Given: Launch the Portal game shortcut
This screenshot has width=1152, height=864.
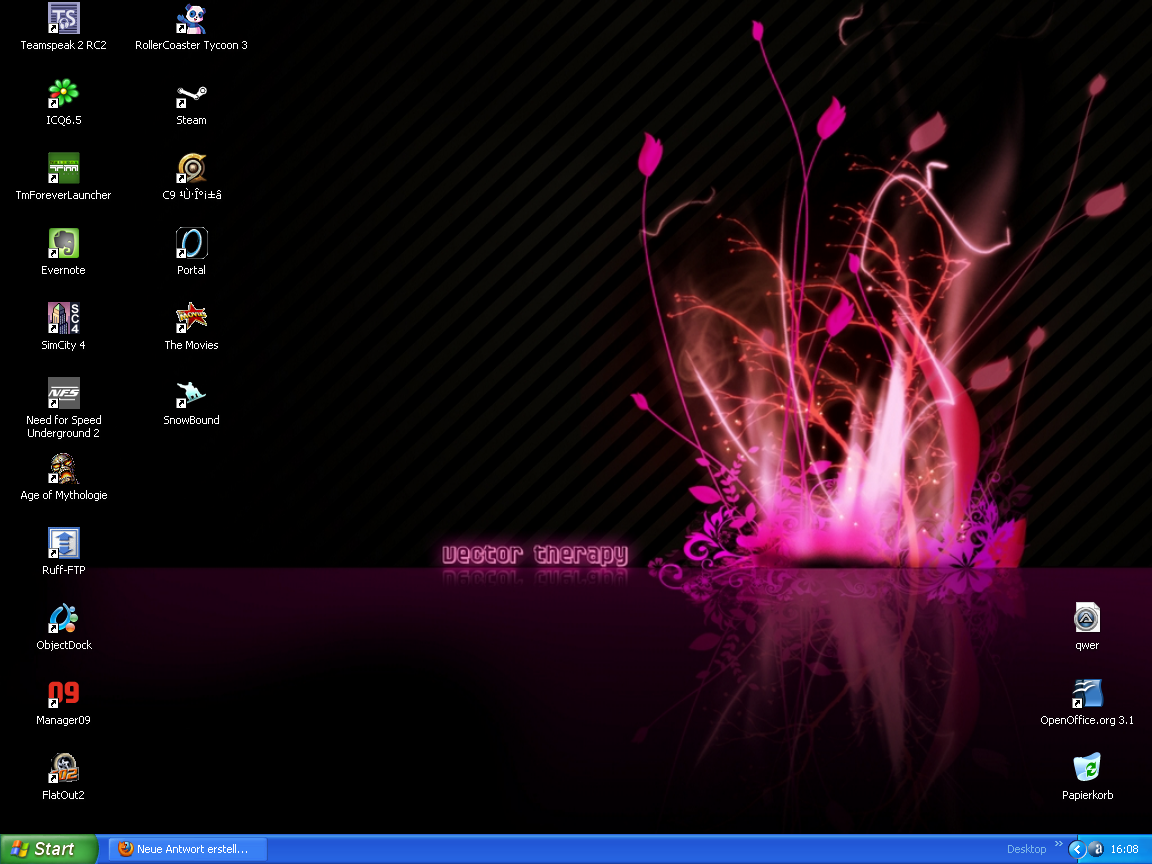Looking at the screenshot, I should (191, 244).
